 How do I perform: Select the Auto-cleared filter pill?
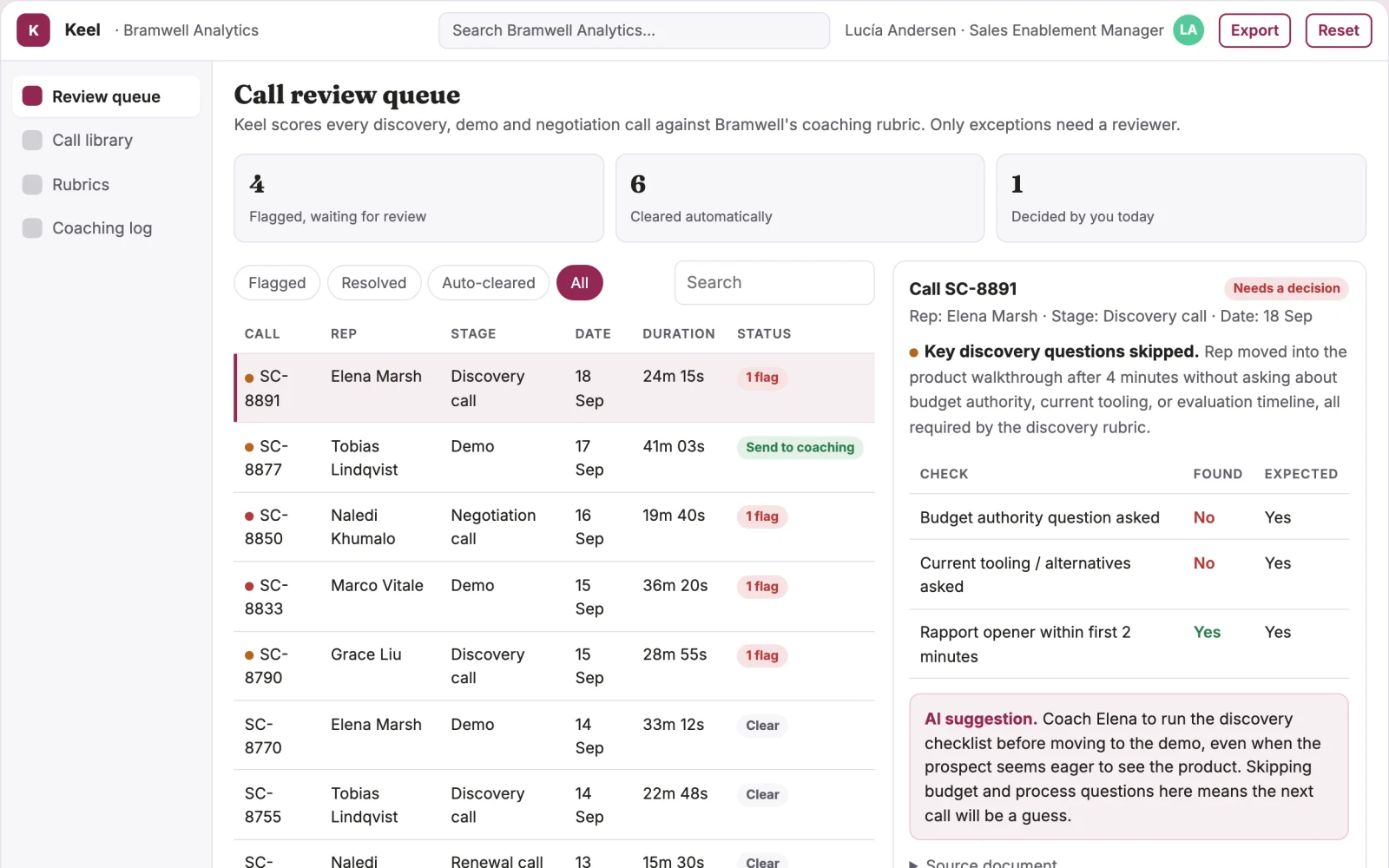[x=489, y=283]
